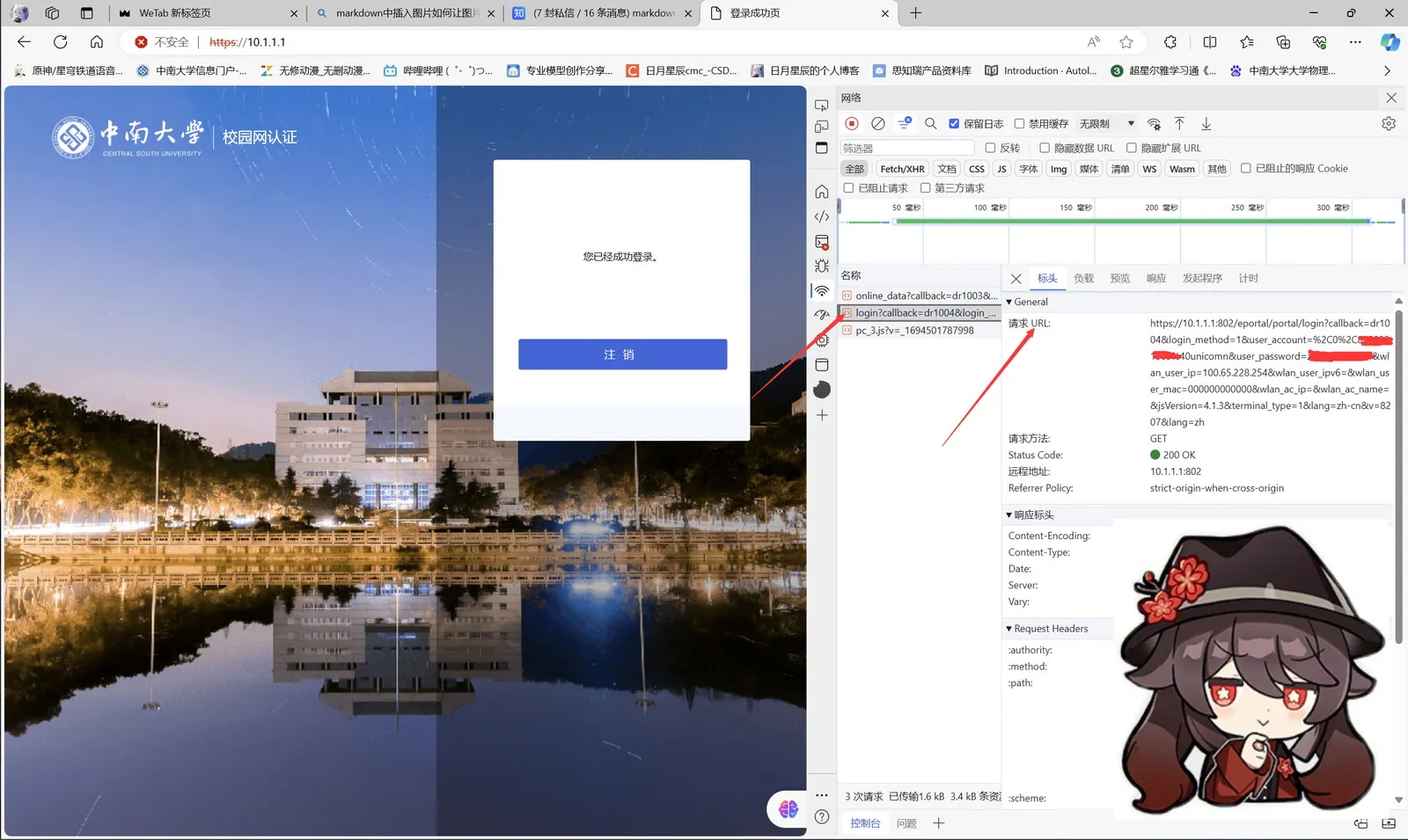Click the 筛选器 filter input field

coord(907,148)
